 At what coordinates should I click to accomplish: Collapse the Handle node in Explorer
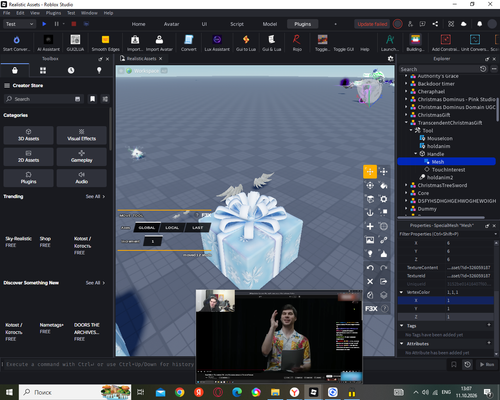coord(416,154)
